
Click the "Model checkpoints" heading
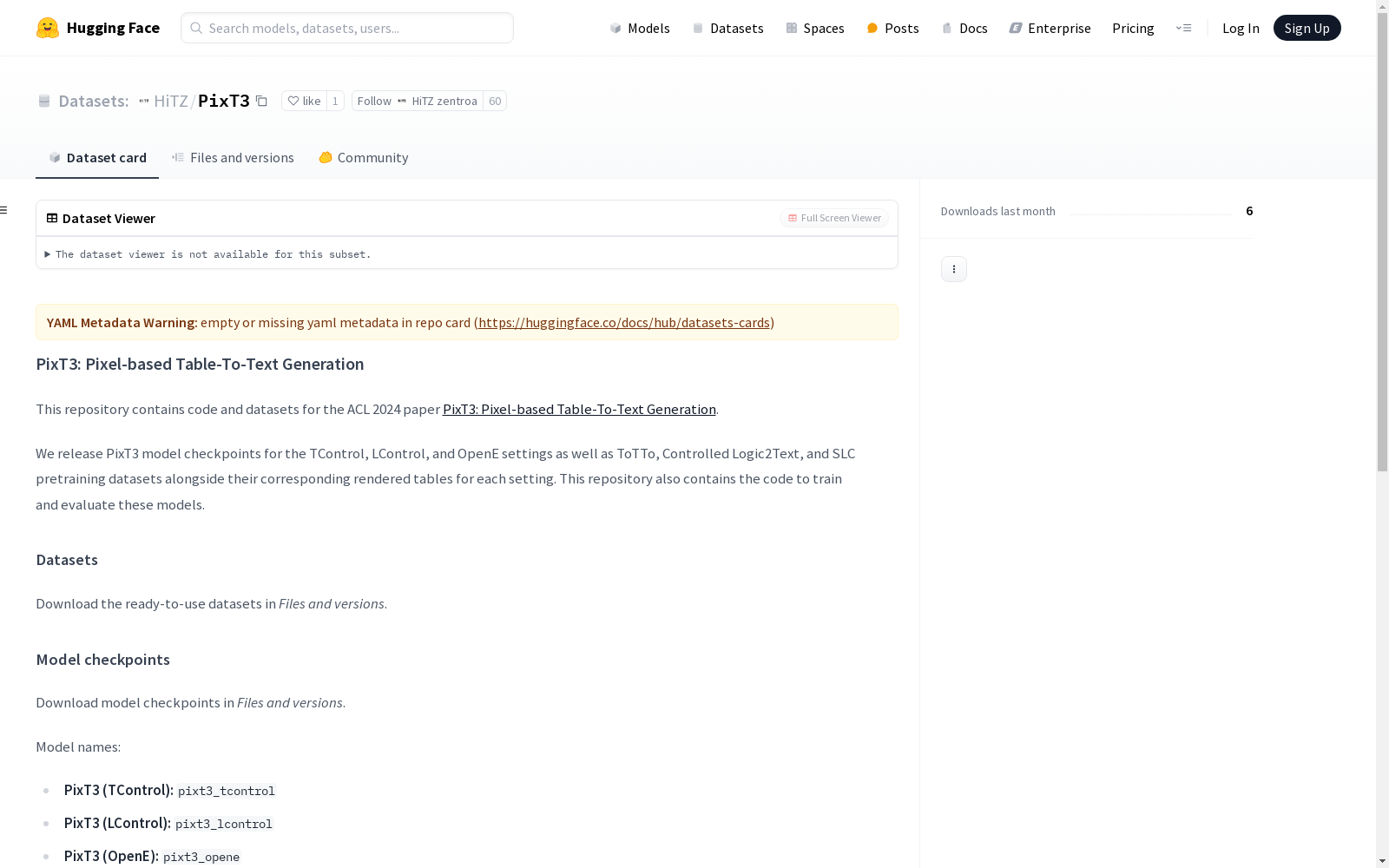tap(103, 660)
